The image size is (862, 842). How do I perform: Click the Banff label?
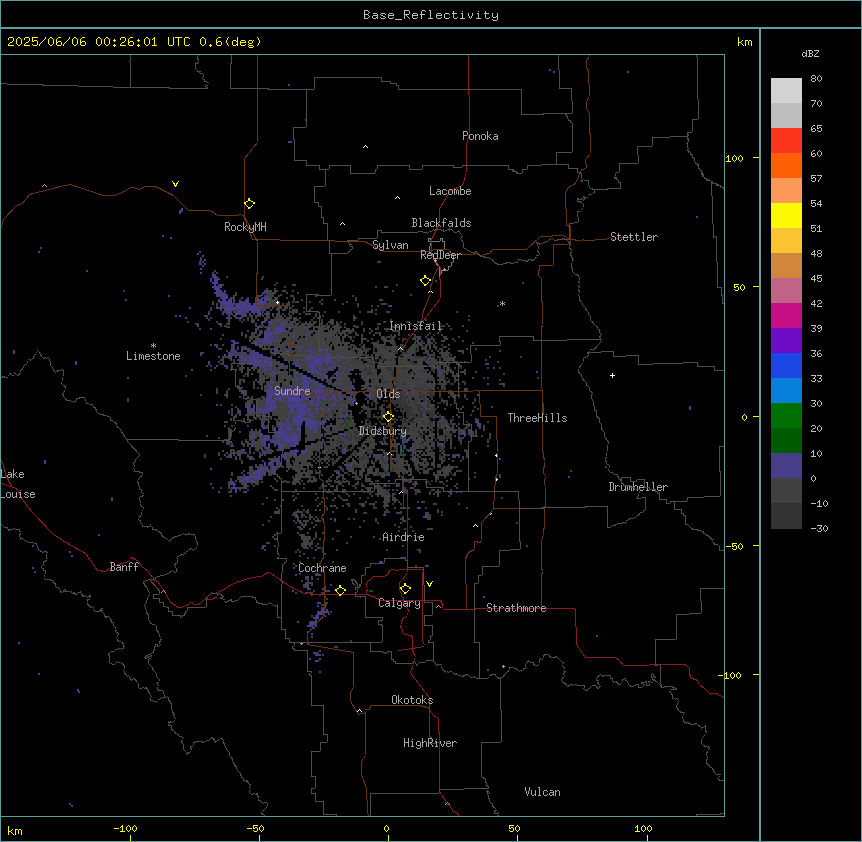pyautogui.click(x=124, y=567)
